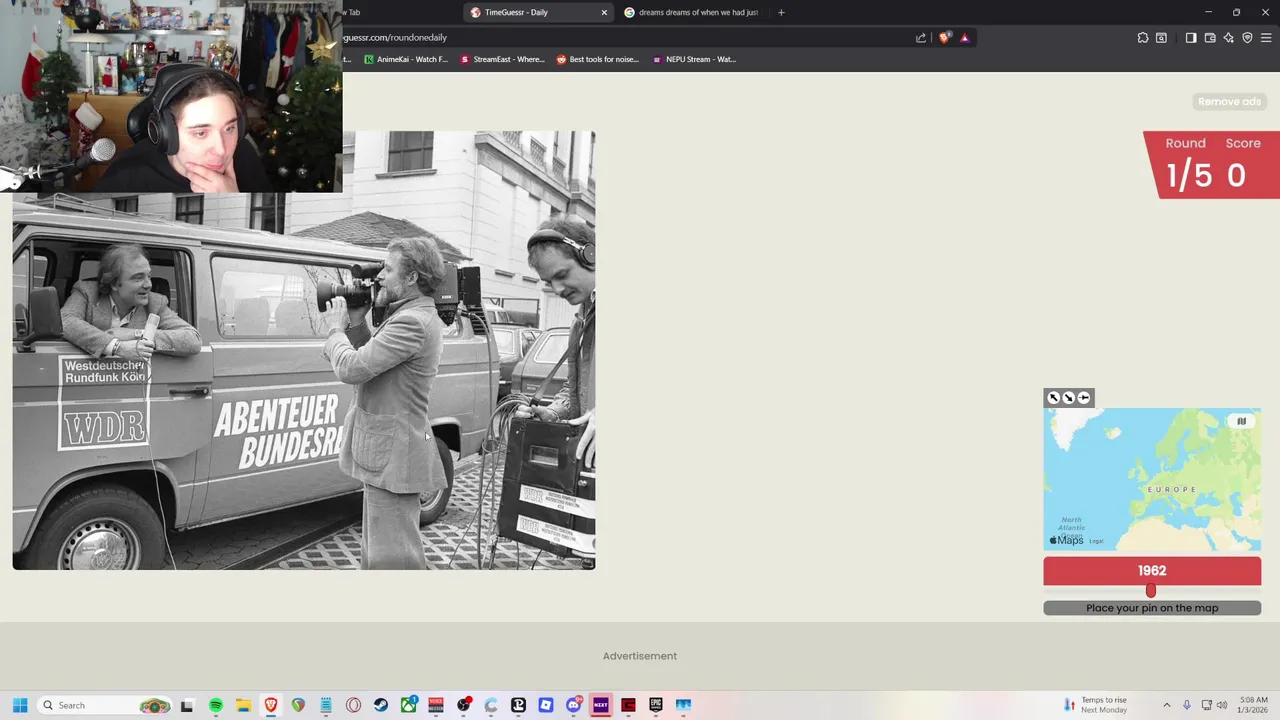Open the NEPU Stream - Wat... bookmark
This screenshot has width=1280, height=720.
(x=694, y=59)
